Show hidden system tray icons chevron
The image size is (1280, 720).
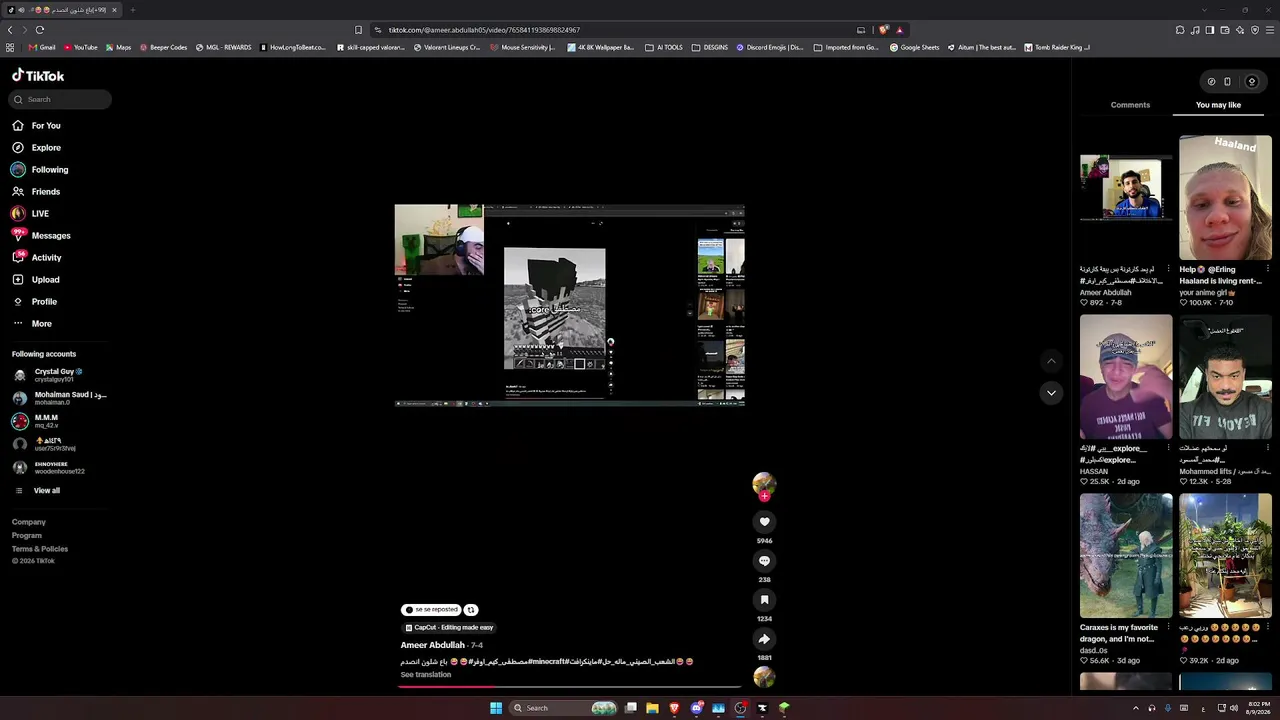coord(1135,708)
